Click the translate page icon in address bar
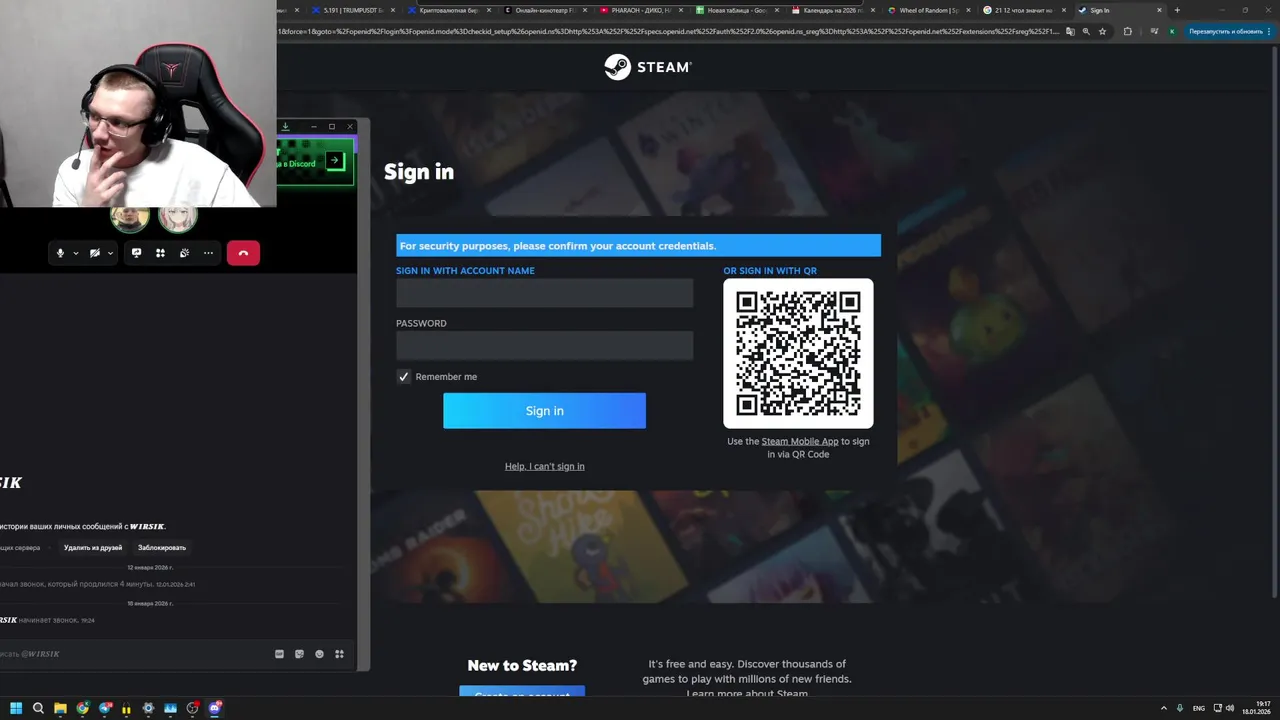The image size is (1280, 720). point(1070,31)
